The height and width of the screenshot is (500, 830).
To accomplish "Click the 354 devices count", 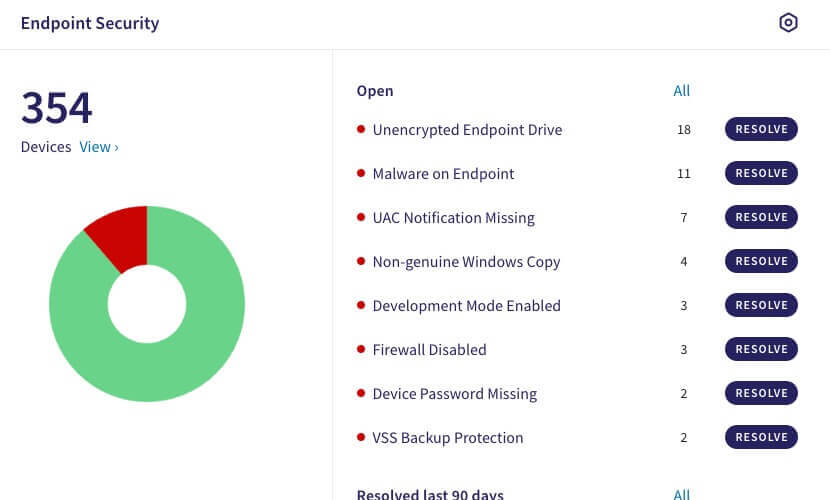I will coord(57,108).
